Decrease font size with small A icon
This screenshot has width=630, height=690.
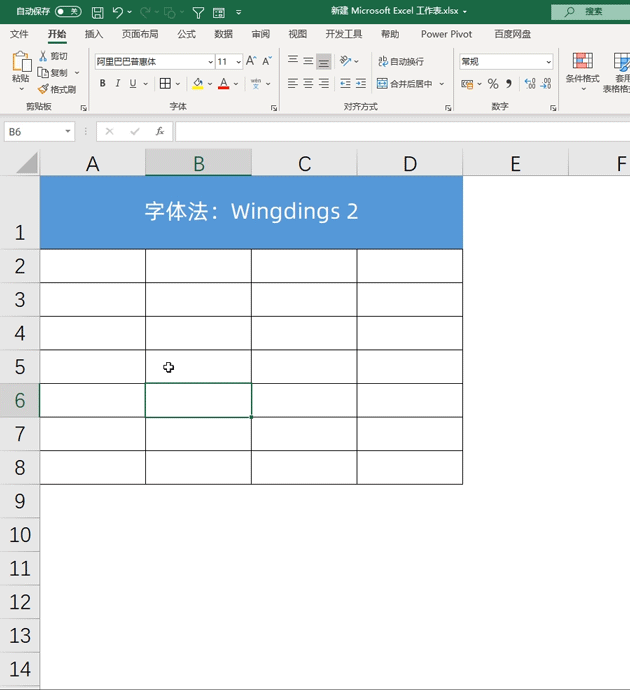267,61
